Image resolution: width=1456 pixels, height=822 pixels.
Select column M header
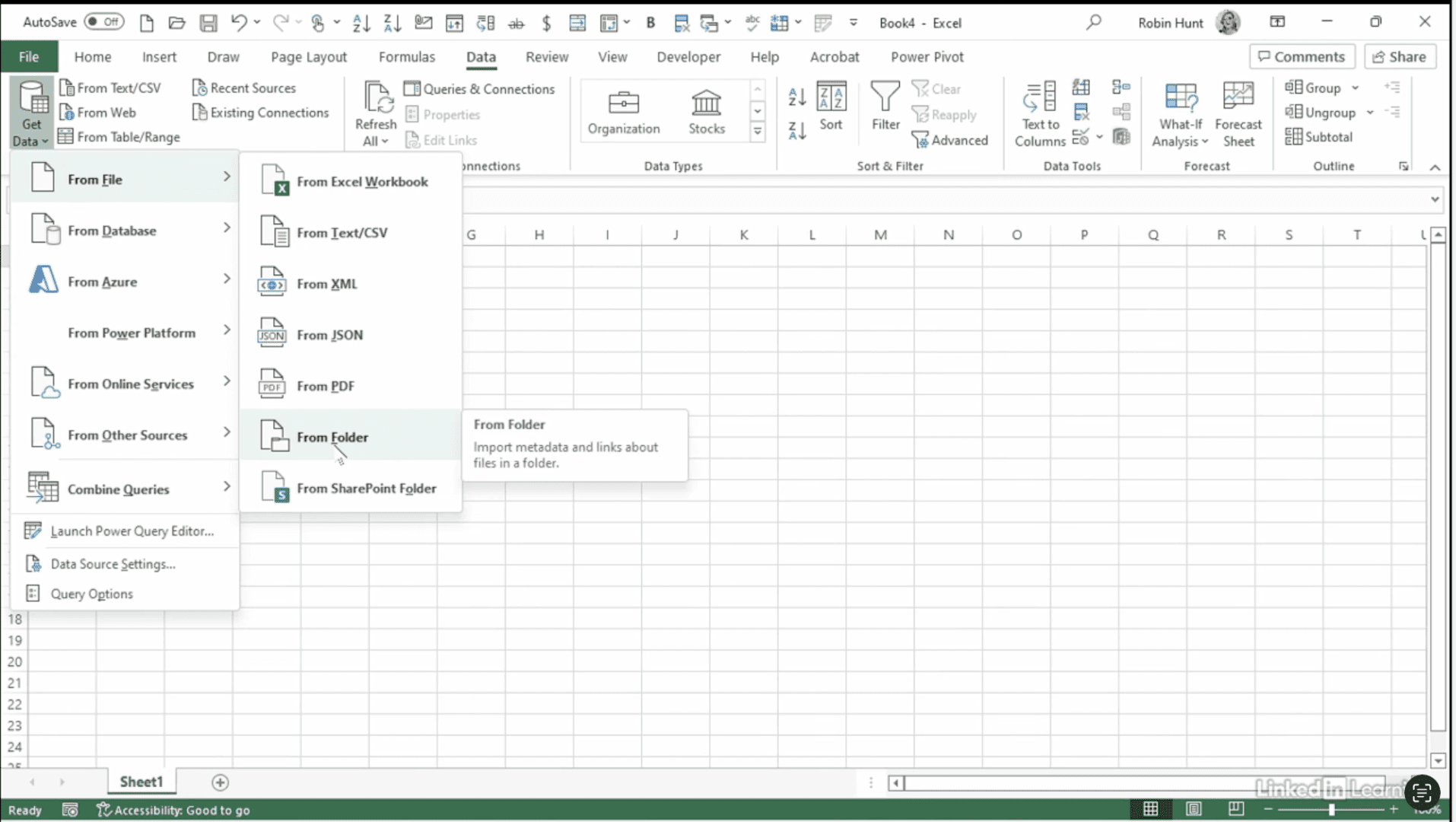pos(880,234)
